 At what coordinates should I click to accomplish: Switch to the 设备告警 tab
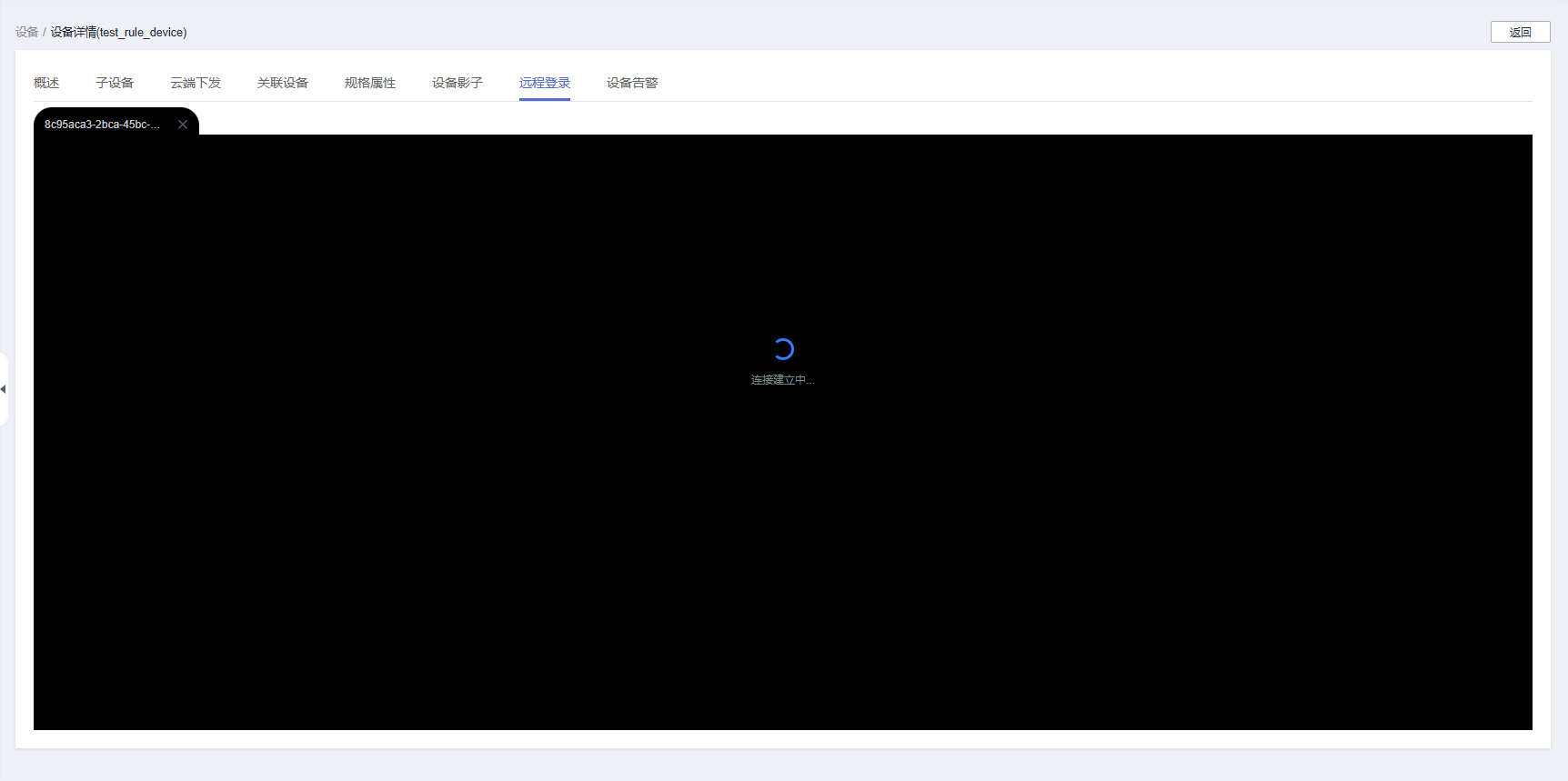tap(632, 83)
